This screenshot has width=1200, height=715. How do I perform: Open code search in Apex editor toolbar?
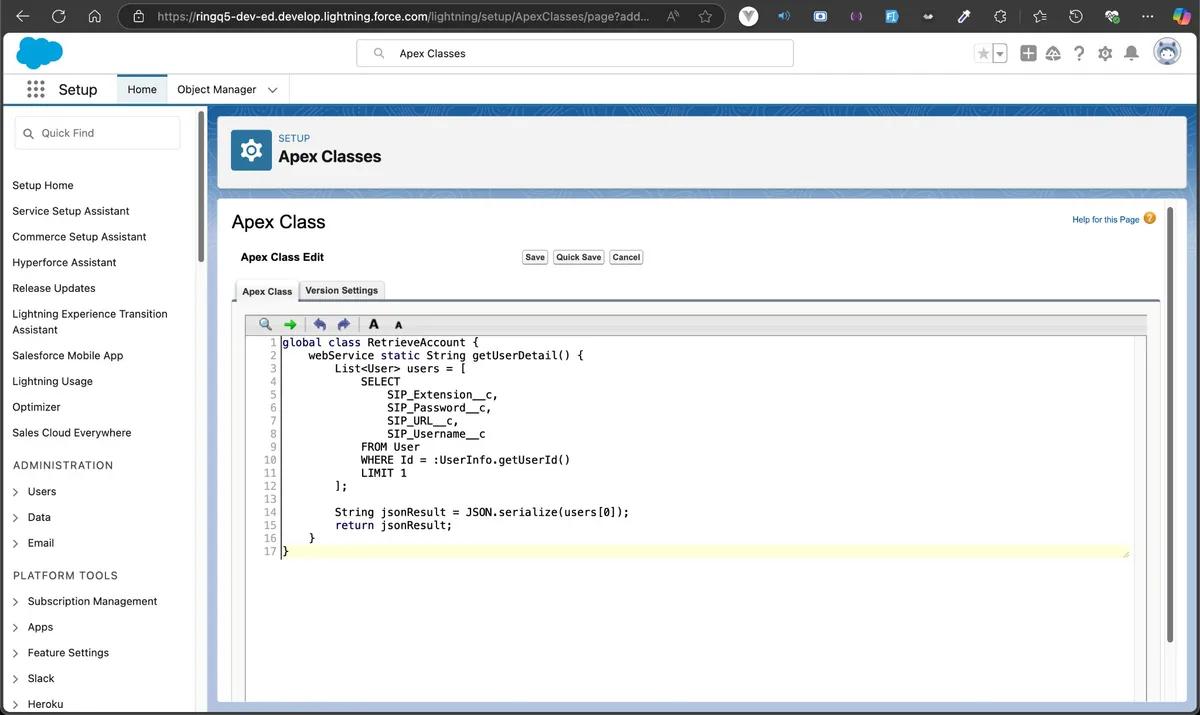[265, 324]
